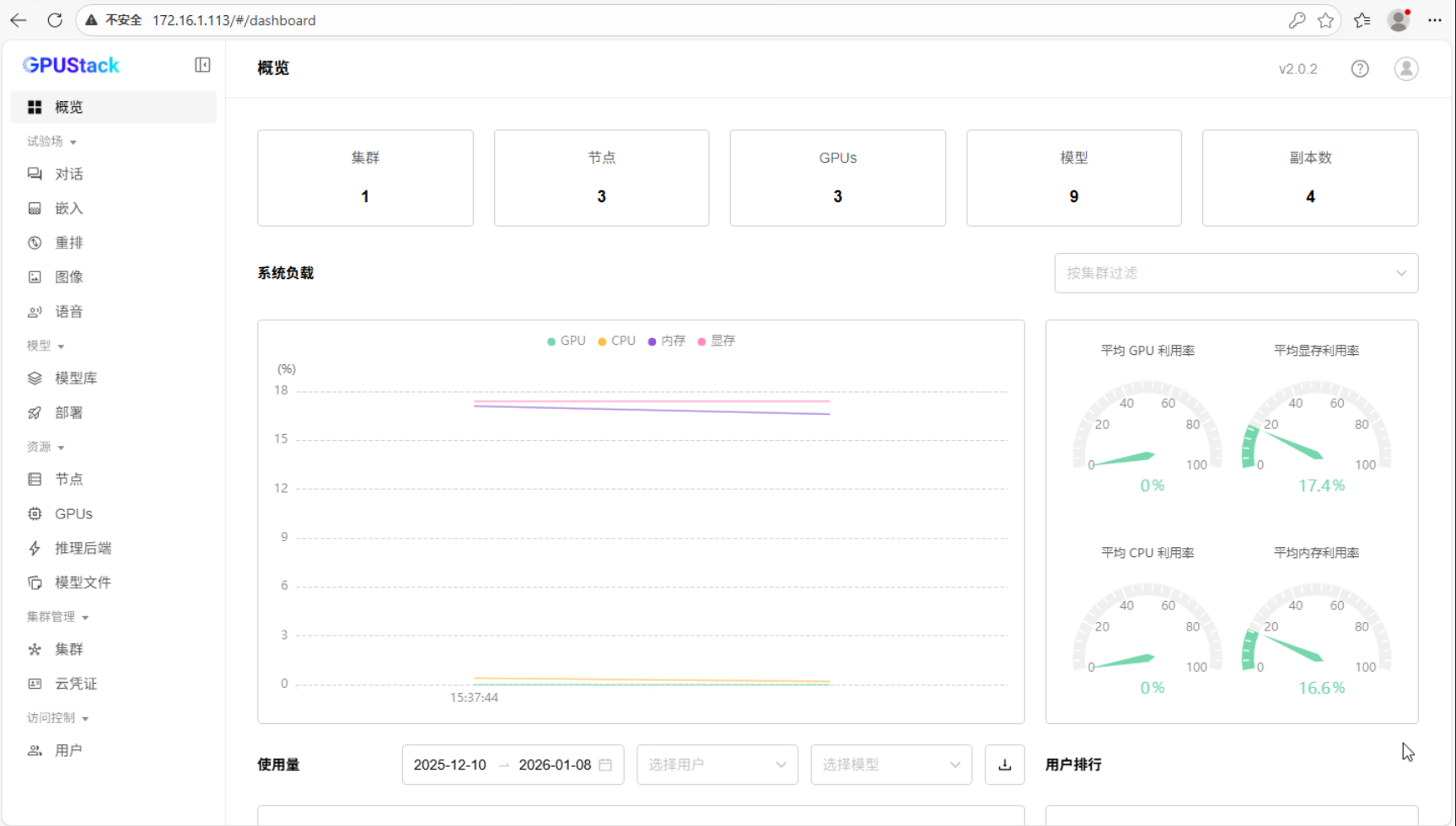Open the help question mark icon
This screenshot has height=826, width=1456.
1360,69
